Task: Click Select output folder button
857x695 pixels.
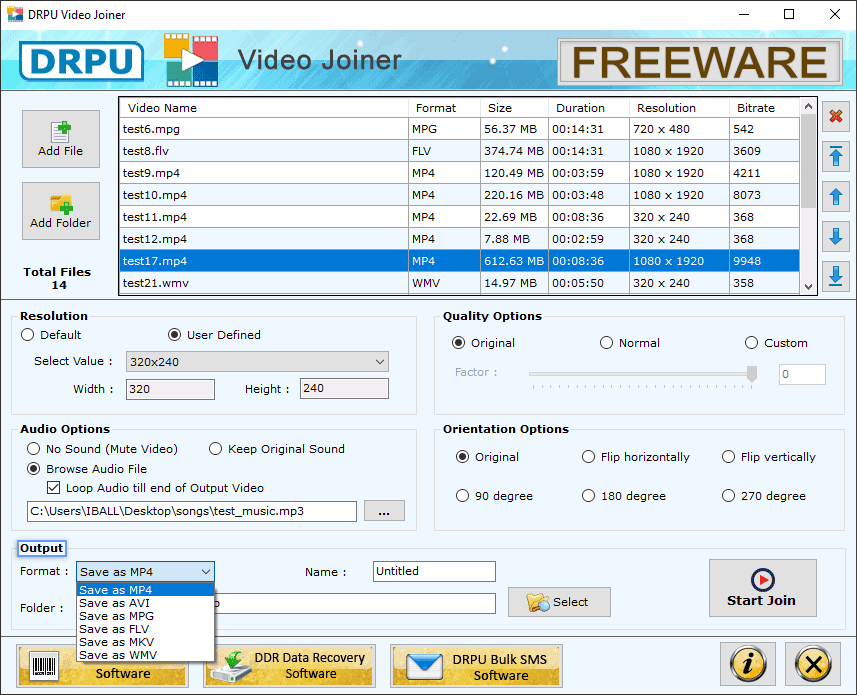Action: (559, 602)
